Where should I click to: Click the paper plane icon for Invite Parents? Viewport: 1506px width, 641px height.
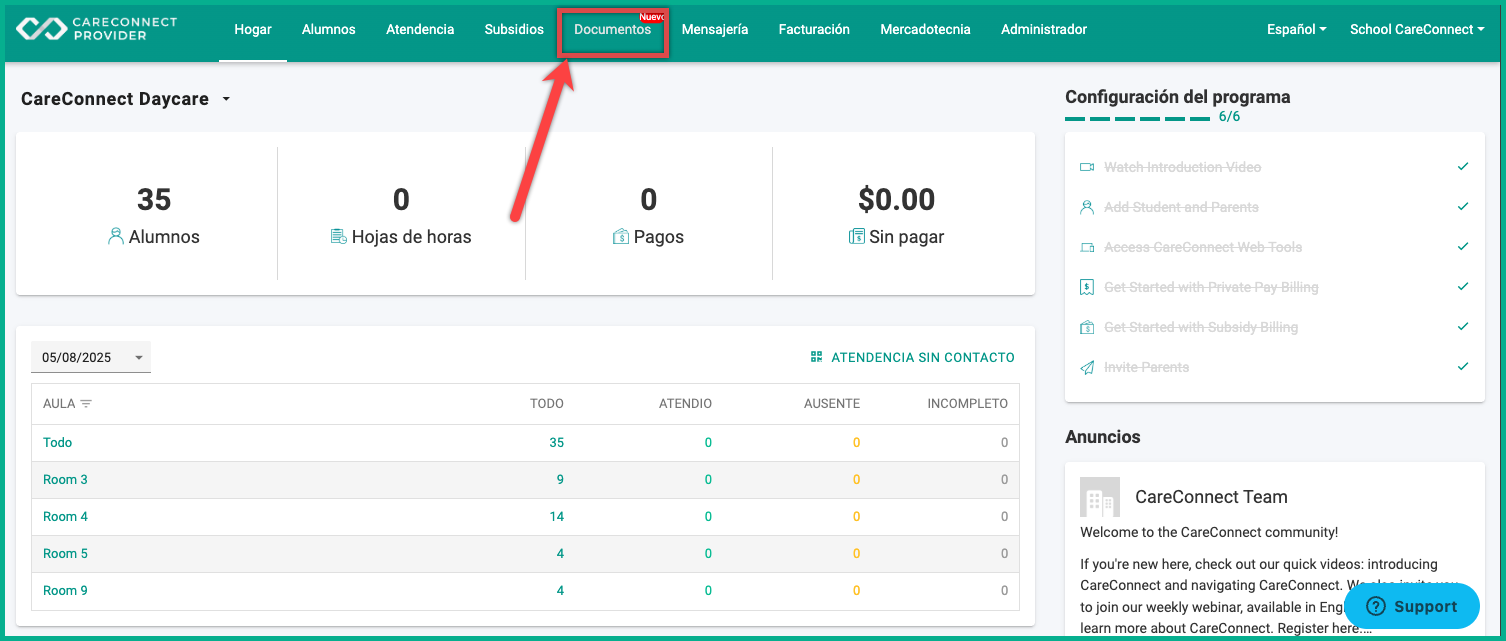click(x=1087, y=367)
